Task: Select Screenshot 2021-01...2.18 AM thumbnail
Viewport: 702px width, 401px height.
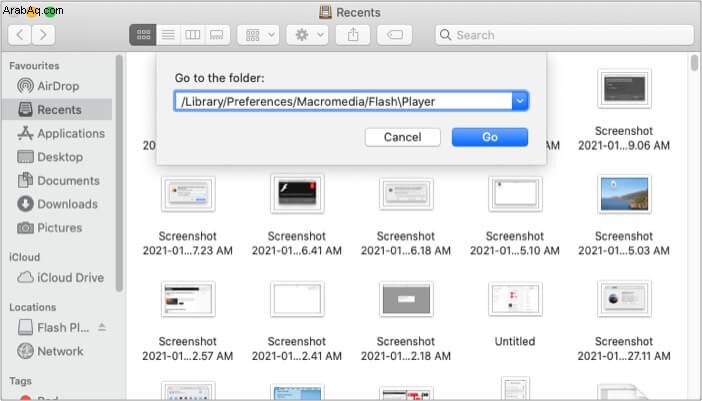Action: pyautogui.click(x=406, y=299)
